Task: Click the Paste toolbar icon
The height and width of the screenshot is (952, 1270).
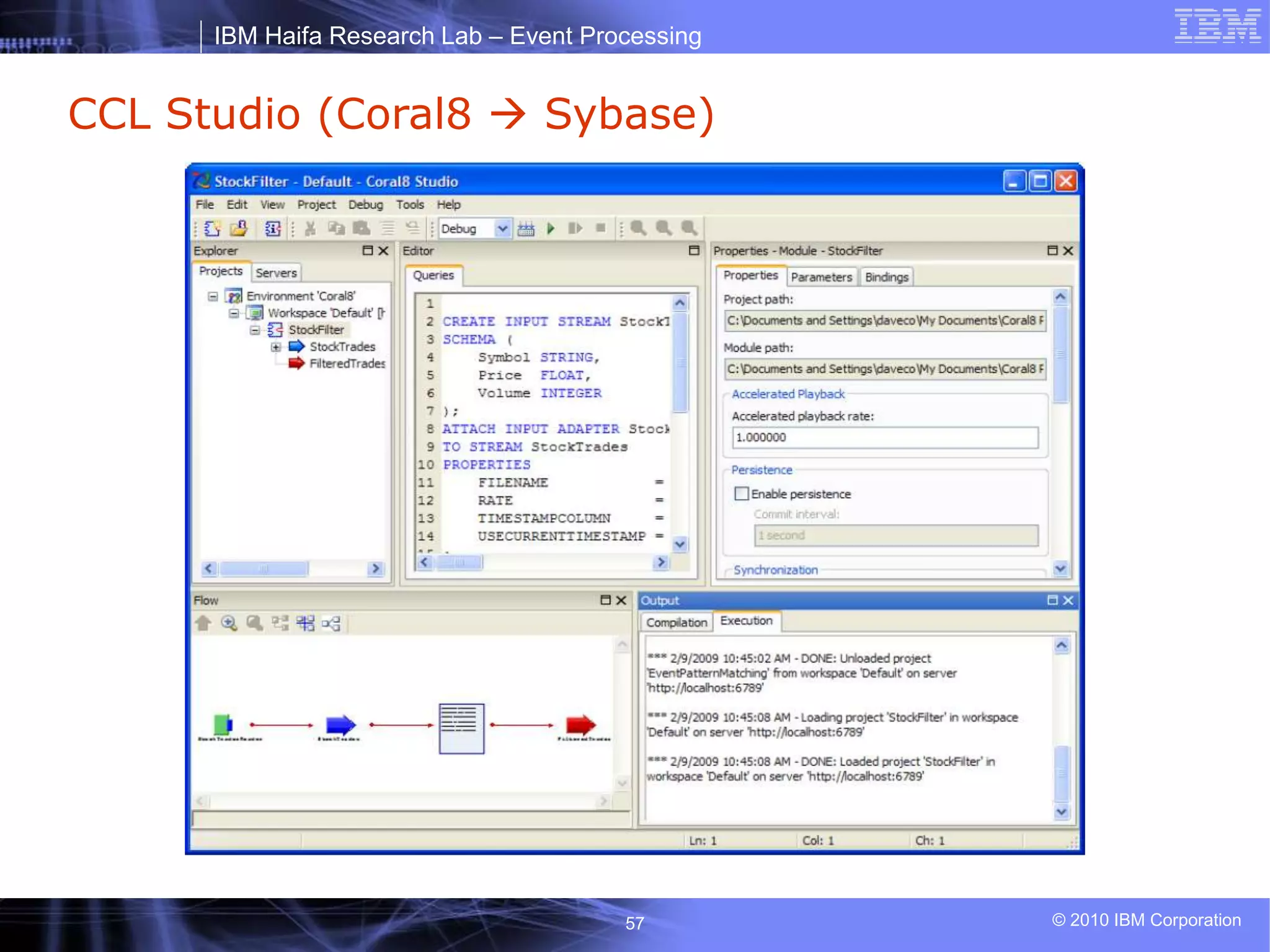Action: 362,229
